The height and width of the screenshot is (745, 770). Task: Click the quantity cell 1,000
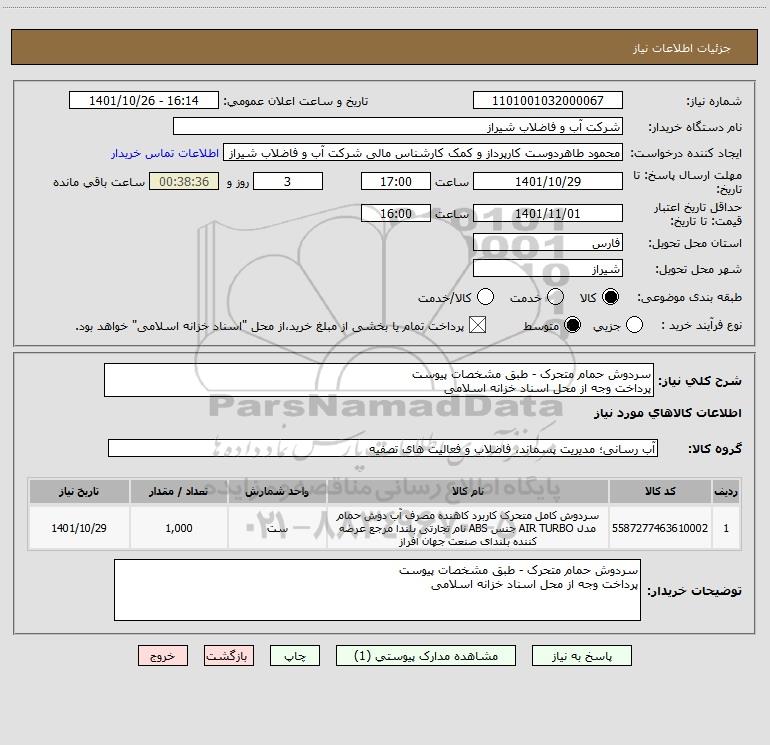point(179,528)
